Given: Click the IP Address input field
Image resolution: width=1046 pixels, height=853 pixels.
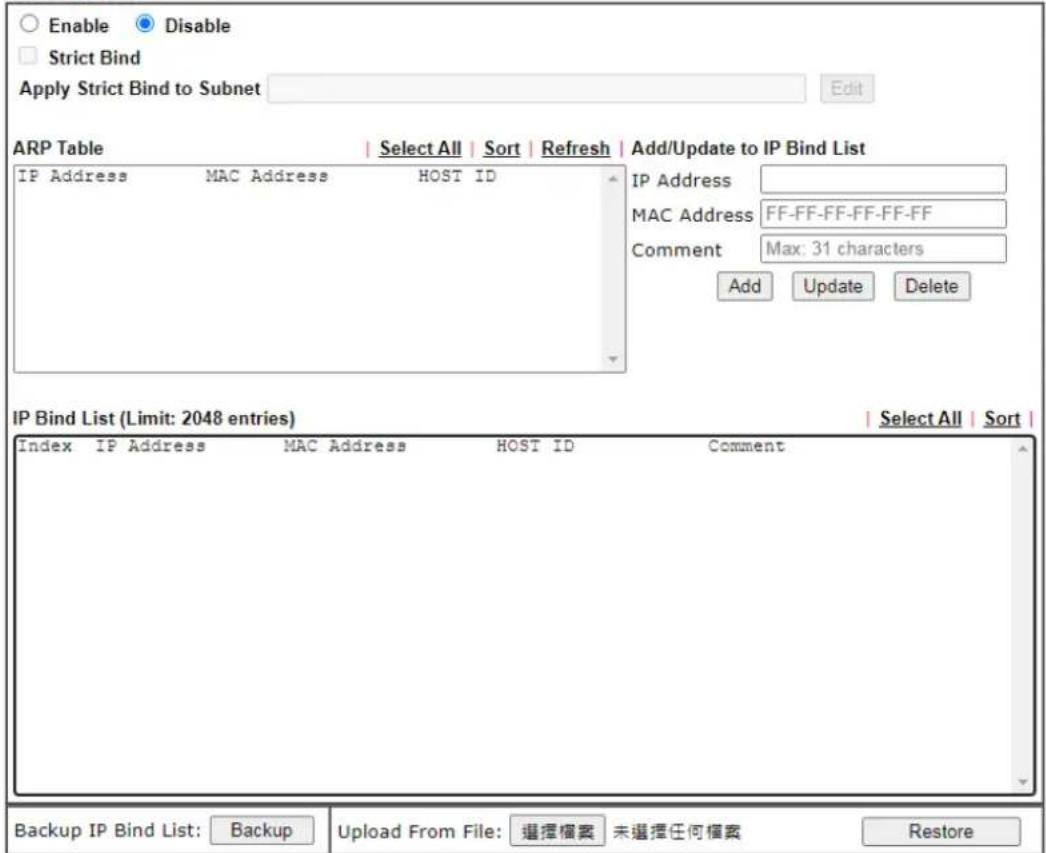Looking at the screenshot, I should (883, 179).
